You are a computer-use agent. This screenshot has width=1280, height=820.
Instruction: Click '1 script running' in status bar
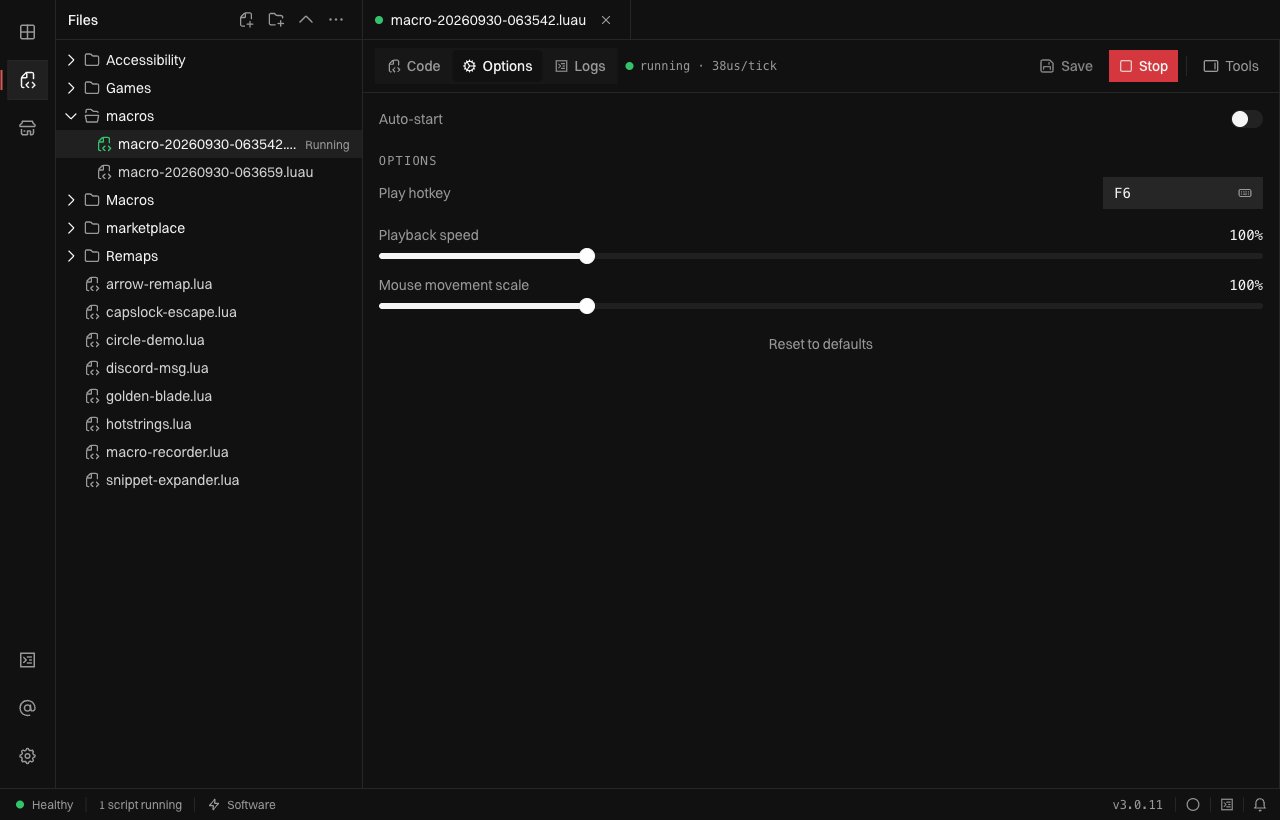coord(140,805)
